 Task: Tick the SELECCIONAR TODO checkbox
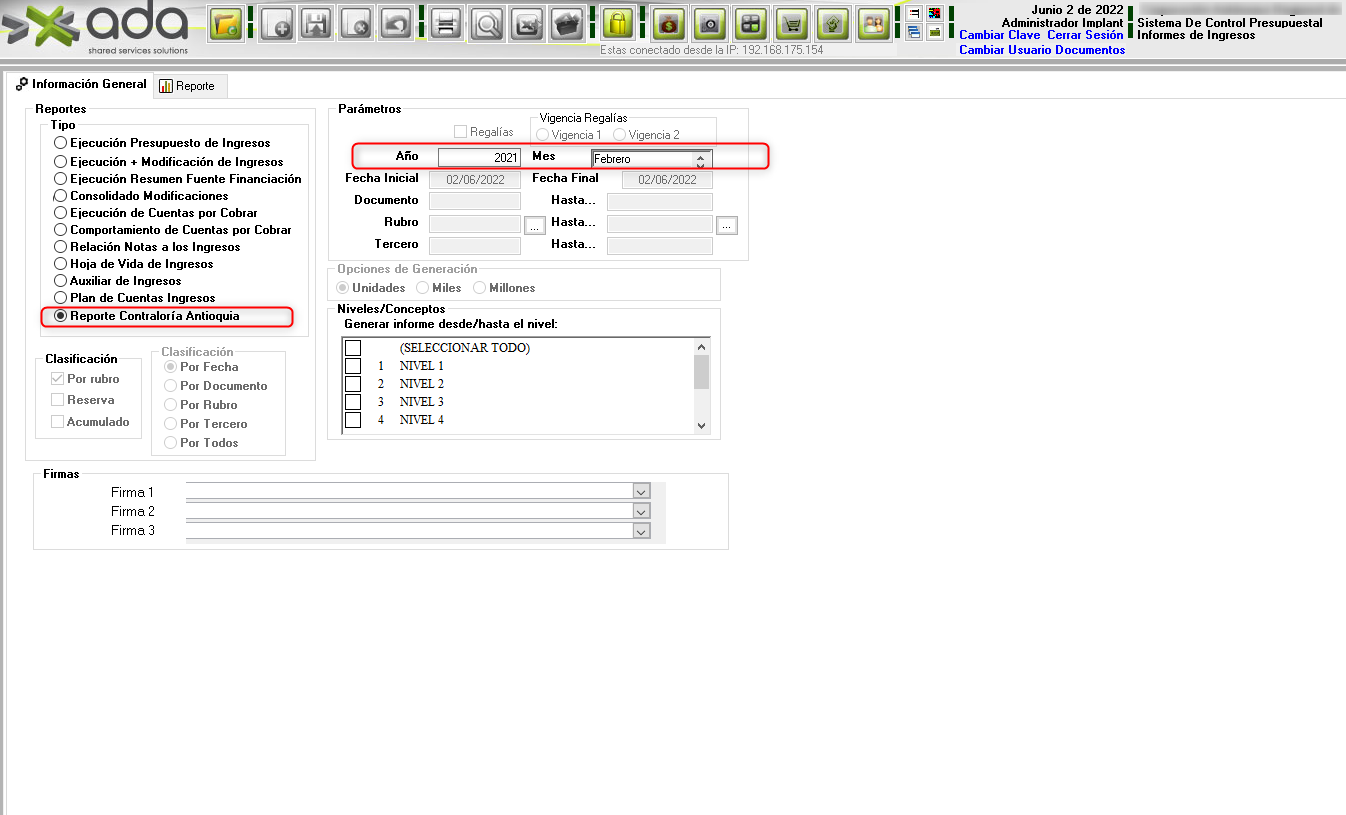tap(353, 348)
